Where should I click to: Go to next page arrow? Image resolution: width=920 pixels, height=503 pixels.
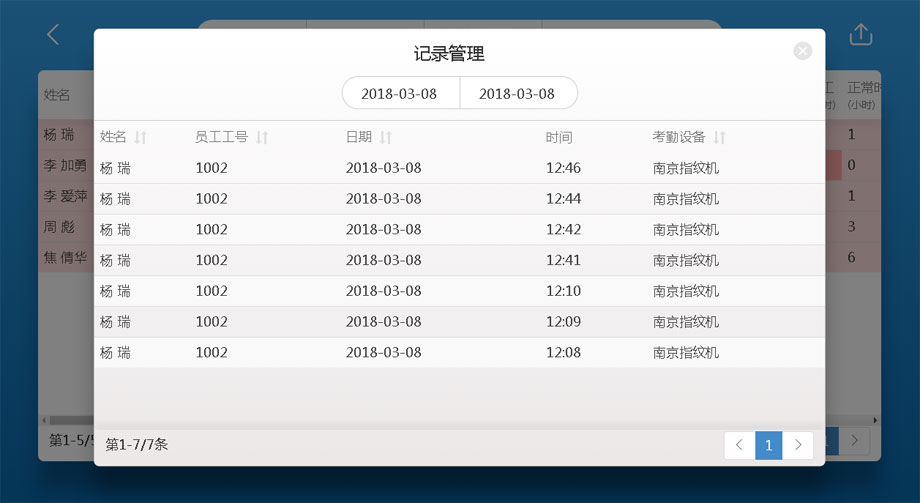click(x=797, y=445)
